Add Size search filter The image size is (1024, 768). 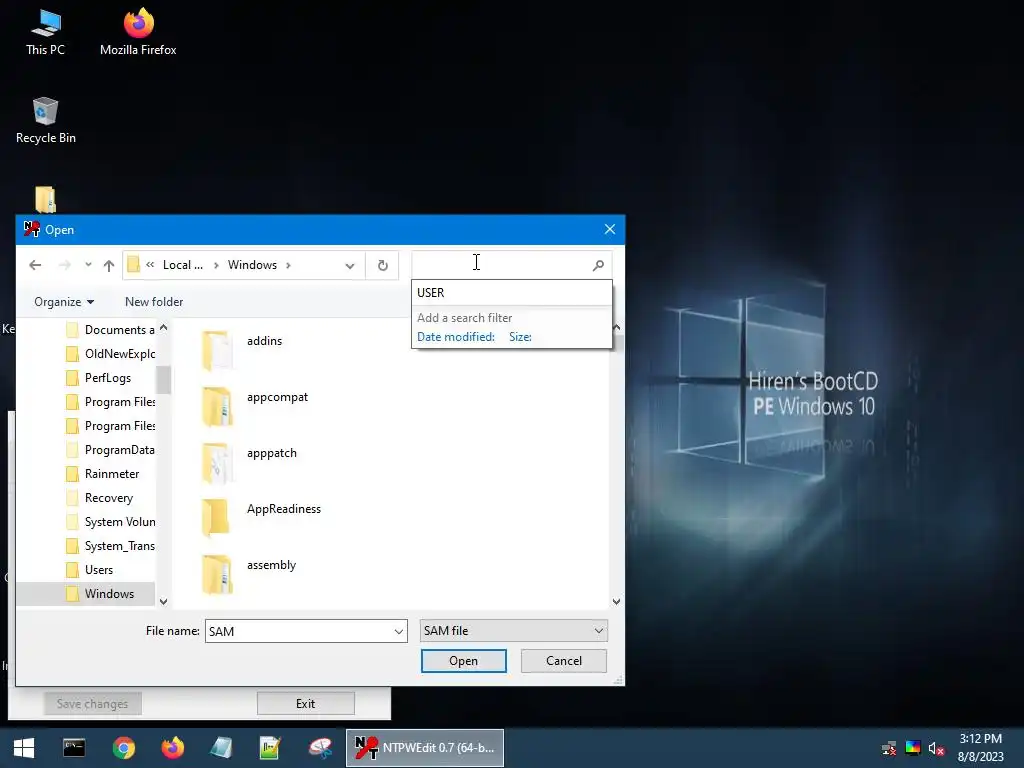[520, 337]
